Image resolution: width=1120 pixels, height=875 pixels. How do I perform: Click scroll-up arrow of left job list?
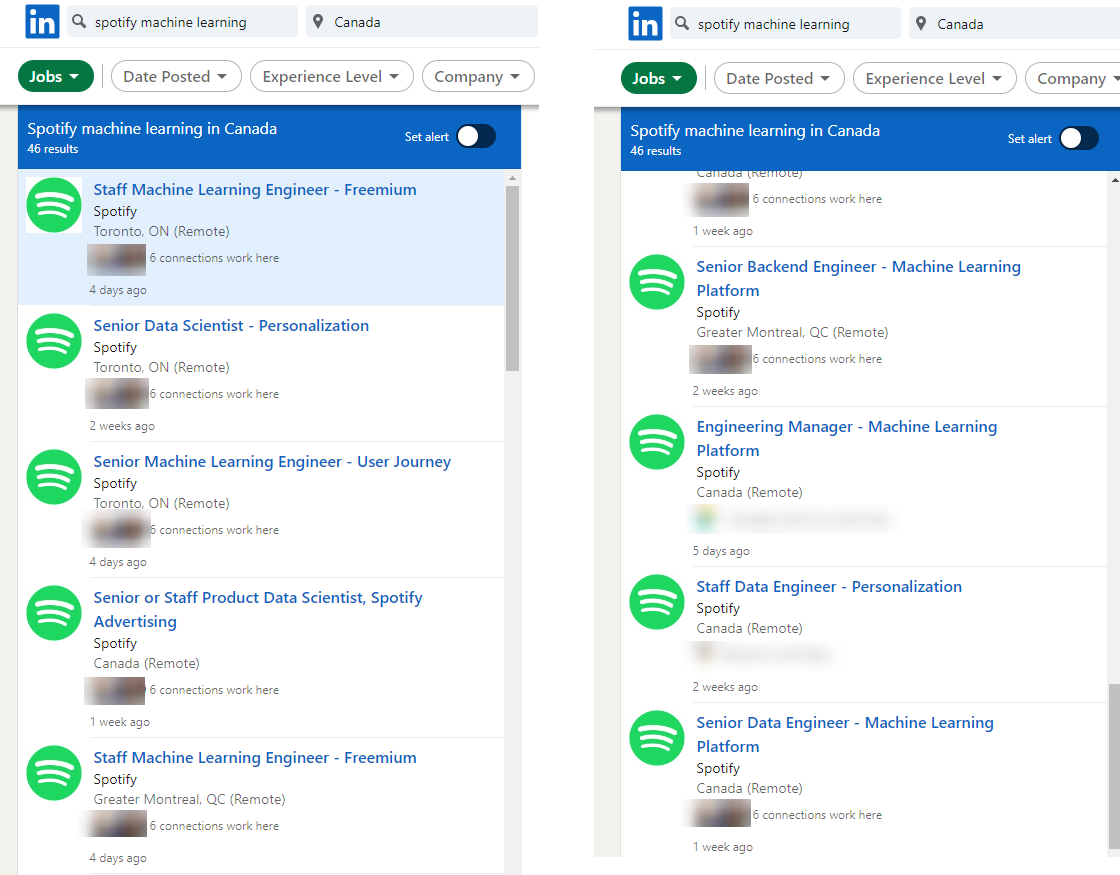(x=512, y=177)
